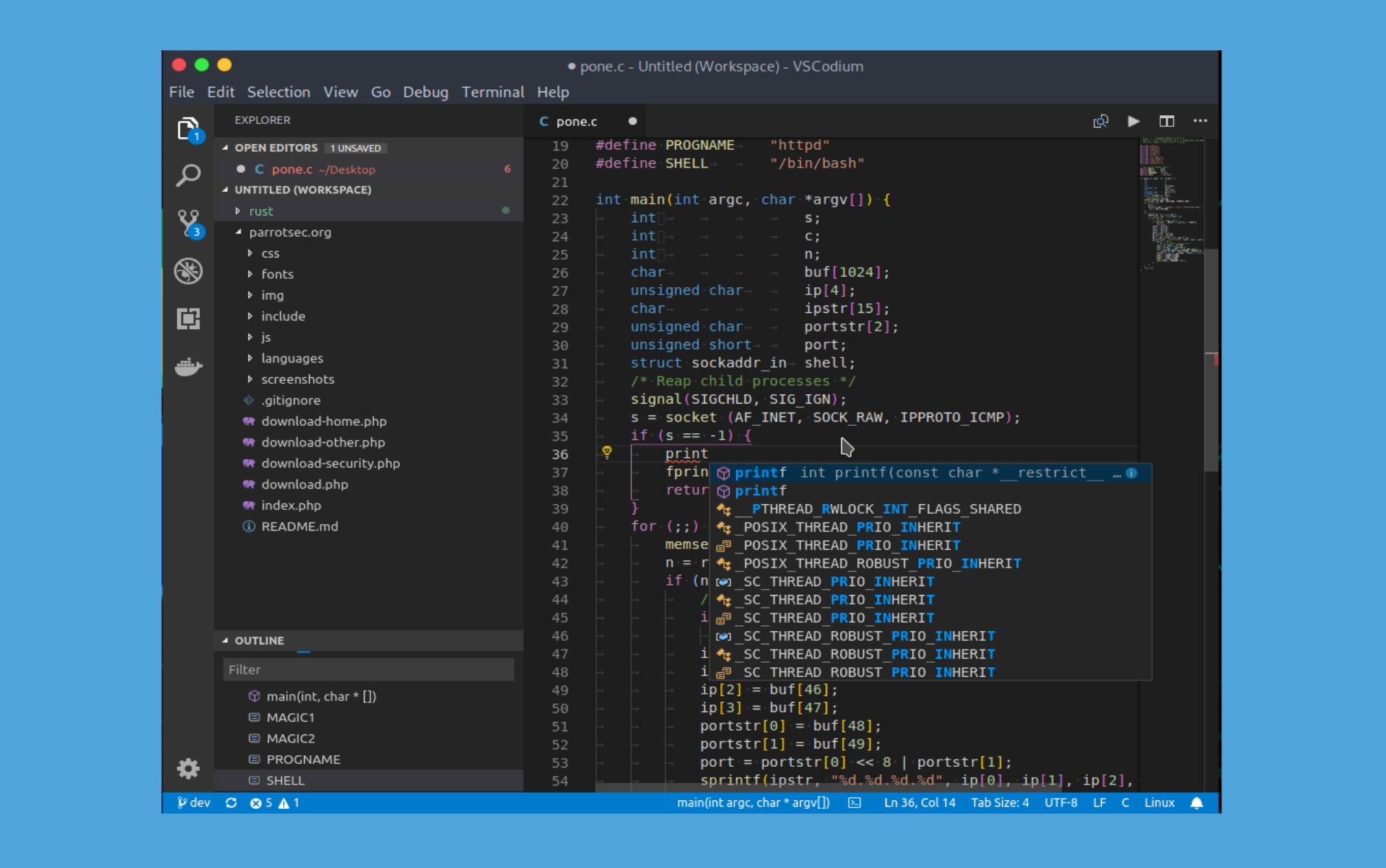Open the Explorer view in activity bar
This screenshot has height=868, width=1386.
pos(188,129)
